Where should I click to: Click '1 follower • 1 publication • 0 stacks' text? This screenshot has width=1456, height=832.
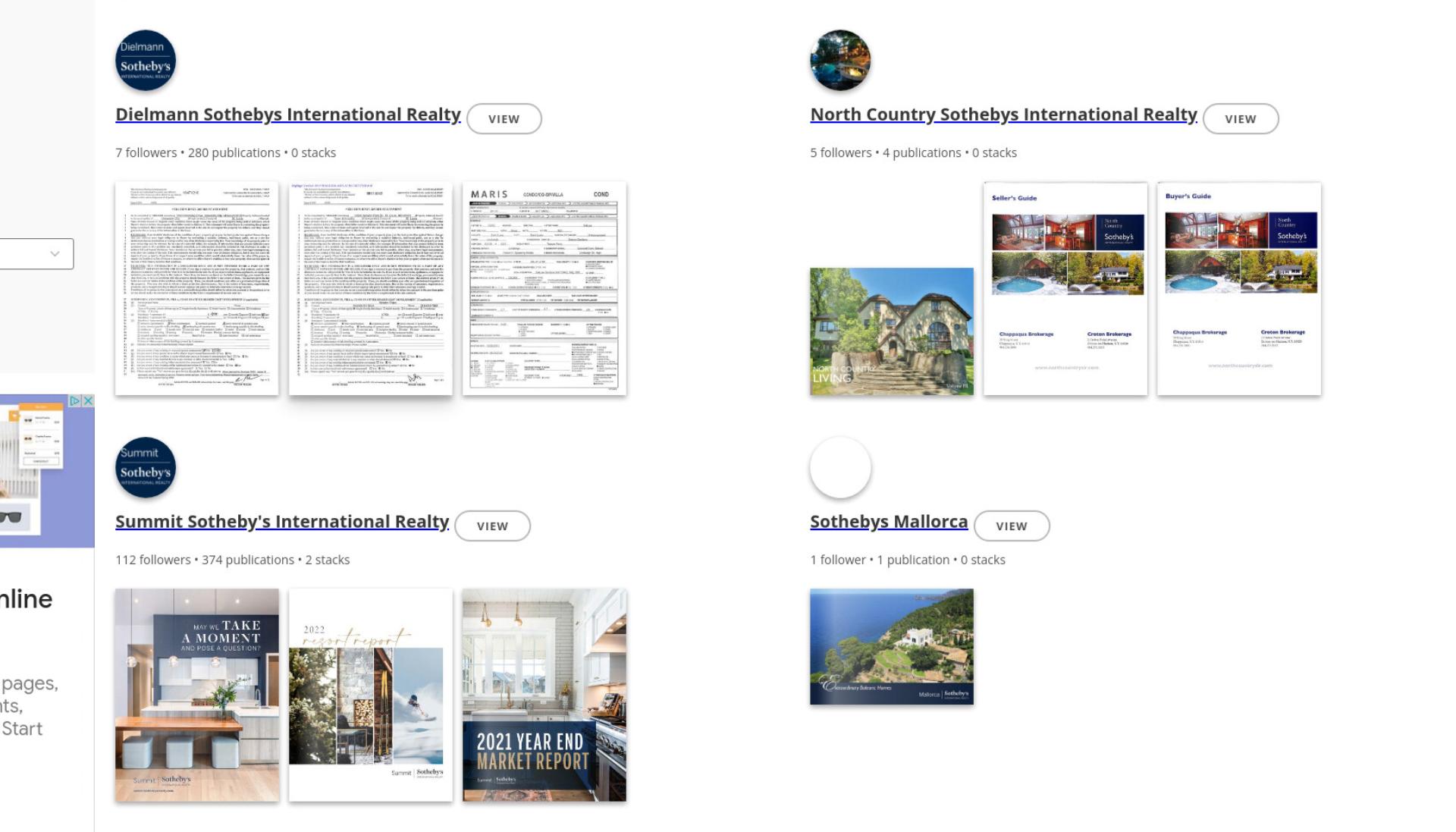click(x=908, y=560)
